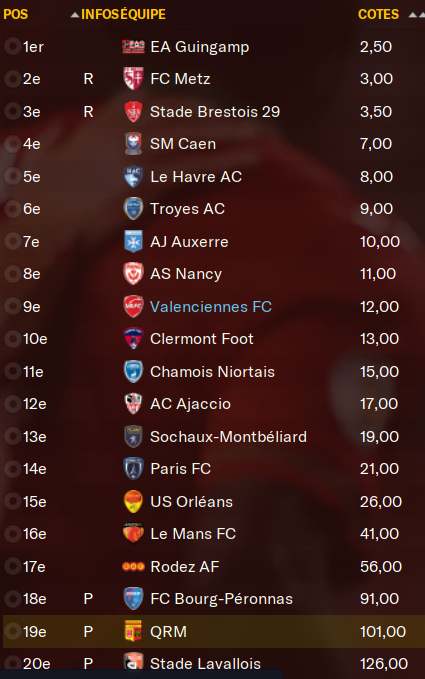
Task: Click the QRM club crest
Action: 133,631
